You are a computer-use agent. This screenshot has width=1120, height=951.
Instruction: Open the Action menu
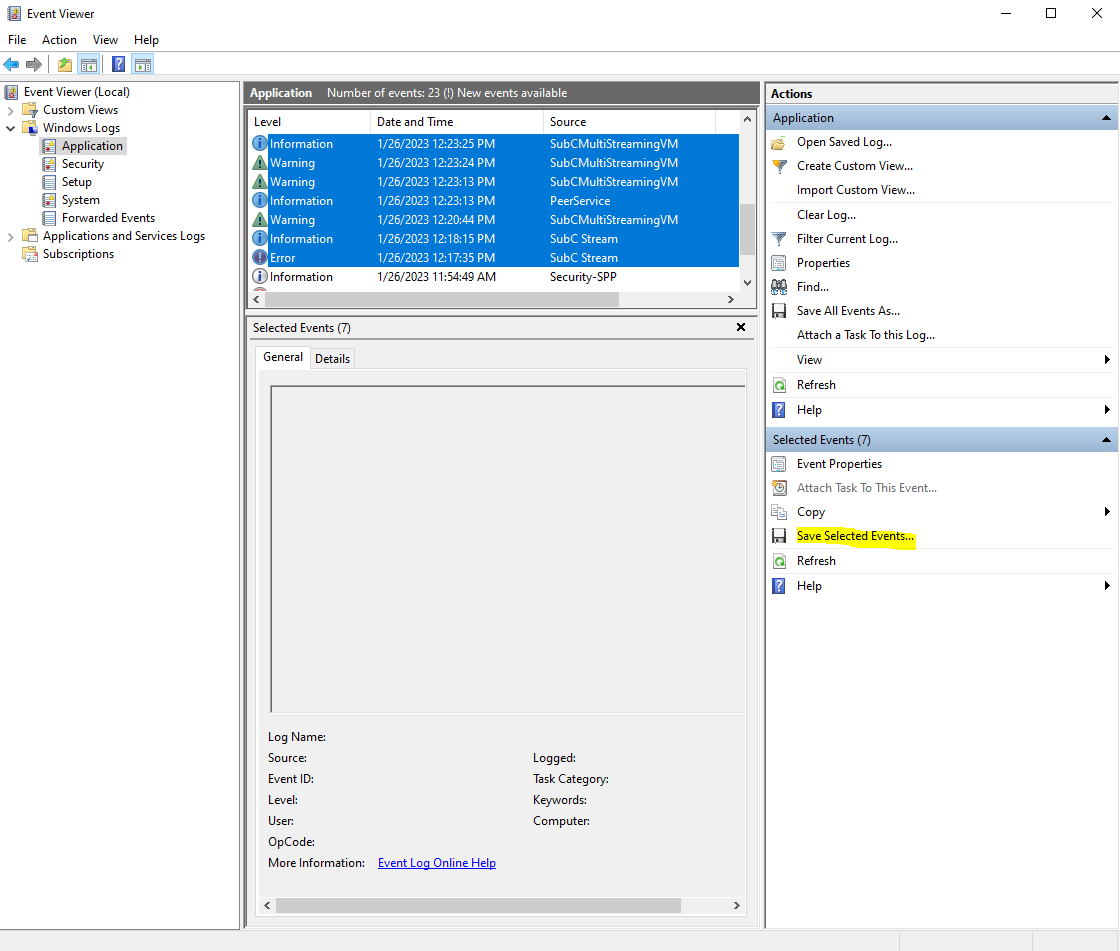(59, 40)
